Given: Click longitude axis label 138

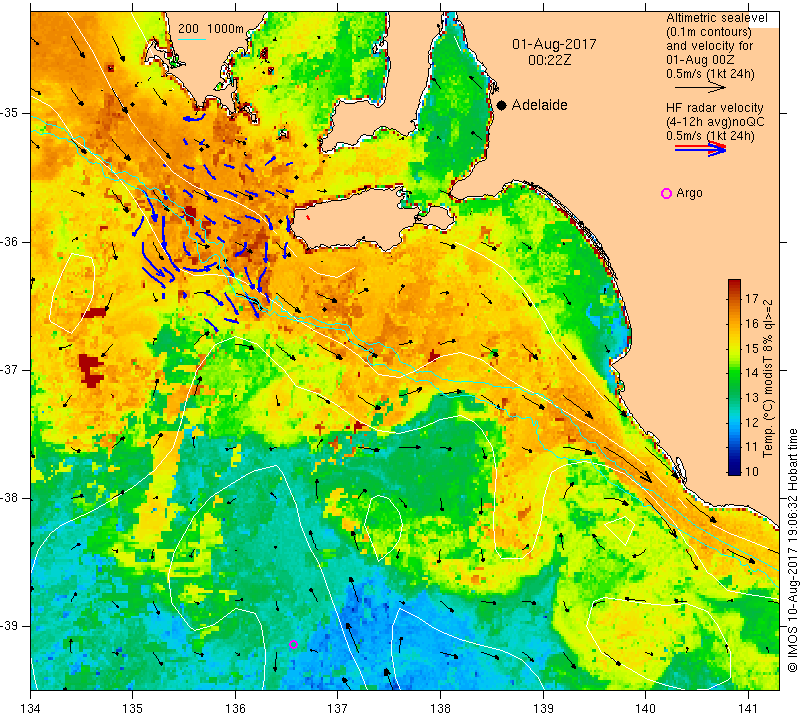Looking at the screenshot, I should coord(440,709).
